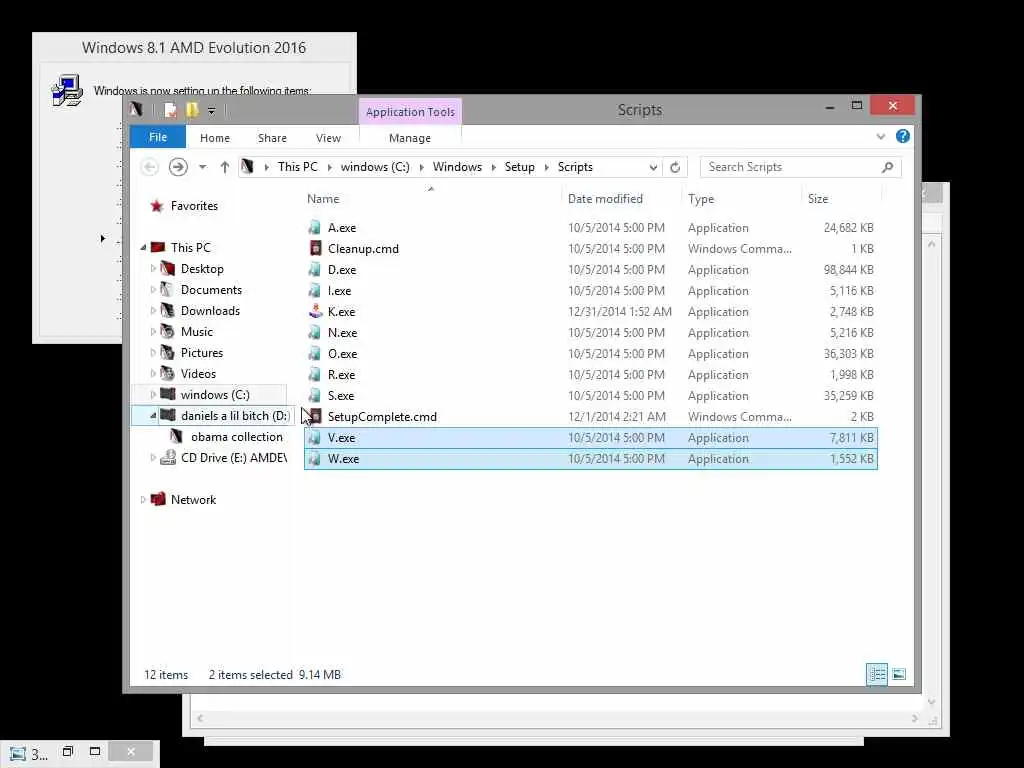
Task: Restore the minimized window at bottom-left
Action: tap(68, 752)
